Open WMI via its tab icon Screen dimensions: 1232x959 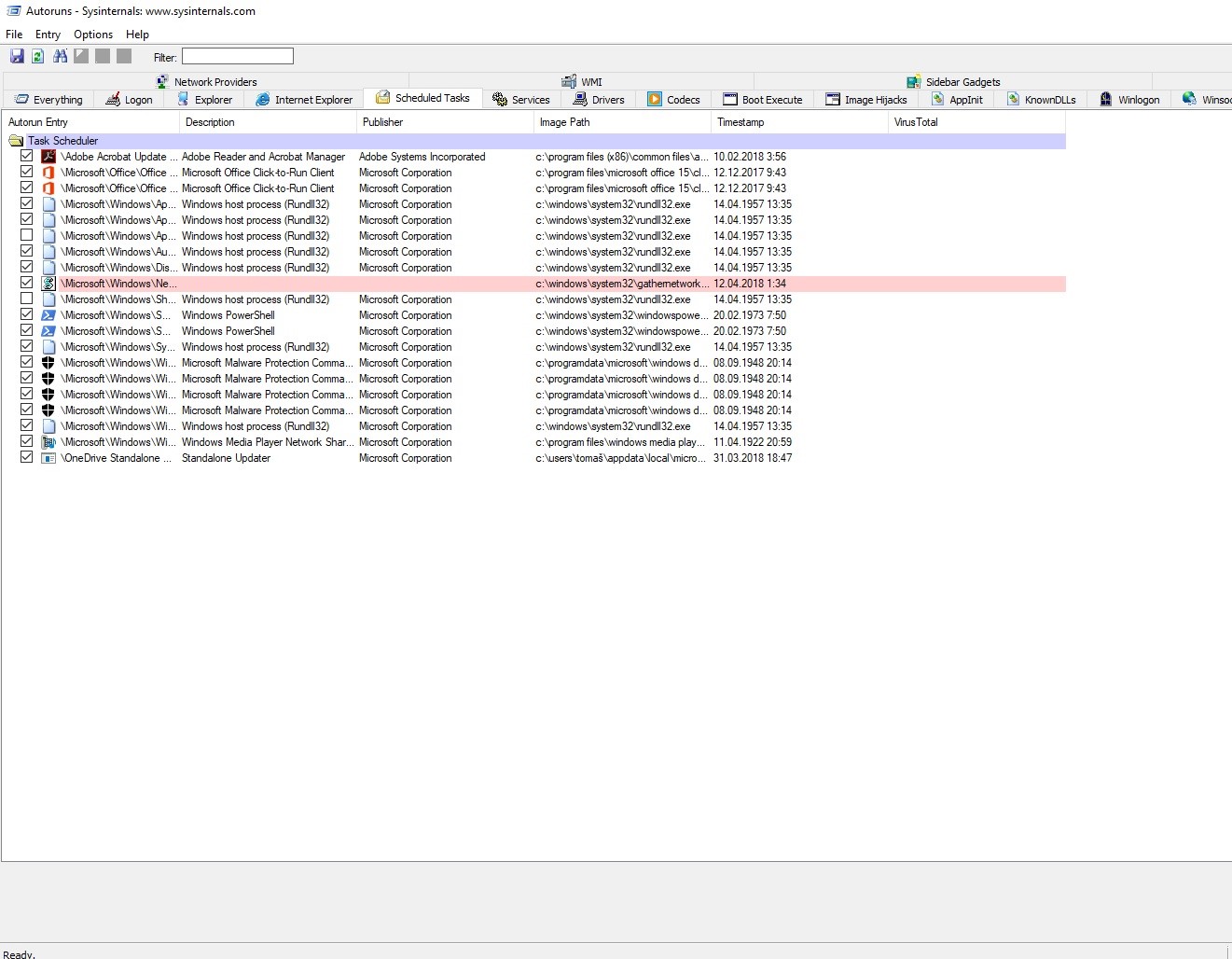[x=569, y=82]
